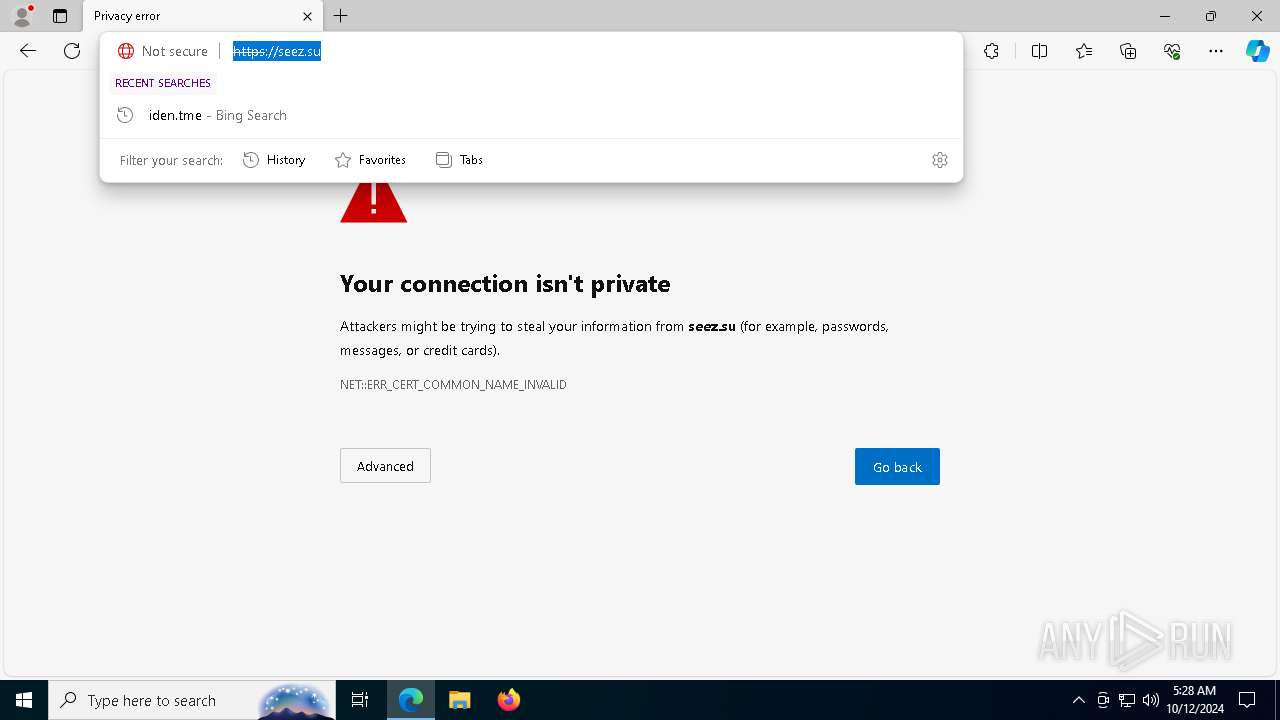Viewport: 1280px width, 720px height.
Task: Filter search by Favorites
Action: point(371,160)
